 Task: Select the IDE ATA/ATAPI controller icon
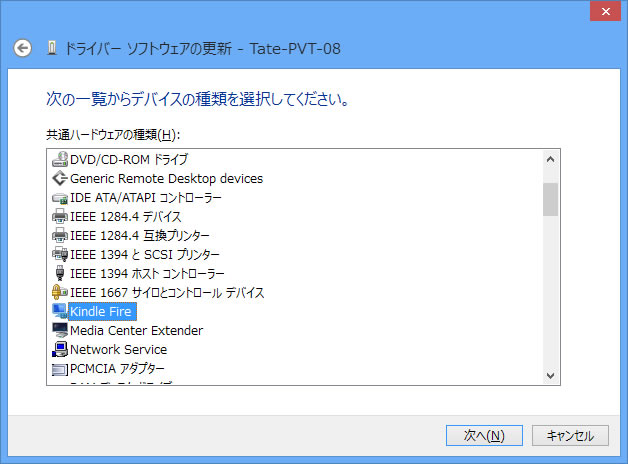point(60,198)
